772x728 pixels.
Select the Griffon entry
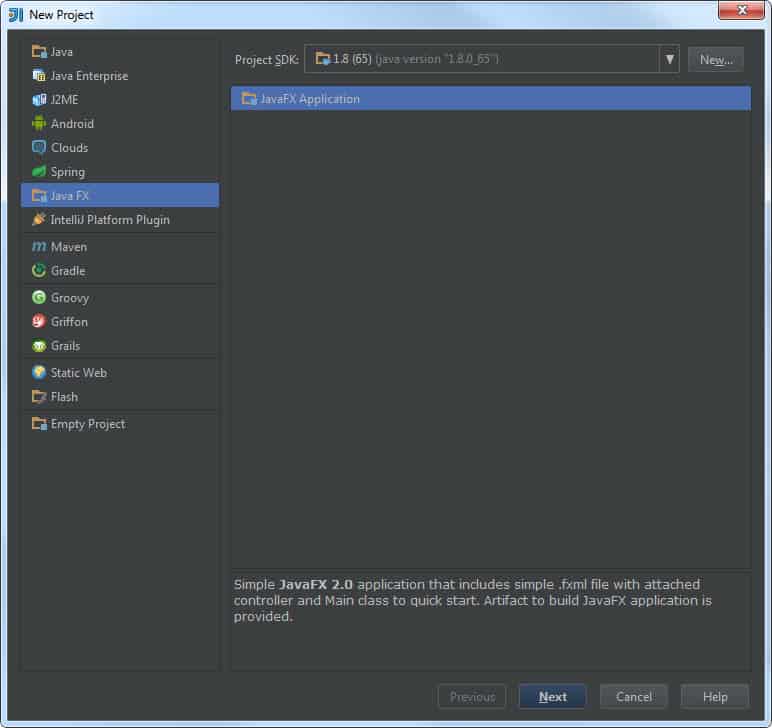point(120,321)
